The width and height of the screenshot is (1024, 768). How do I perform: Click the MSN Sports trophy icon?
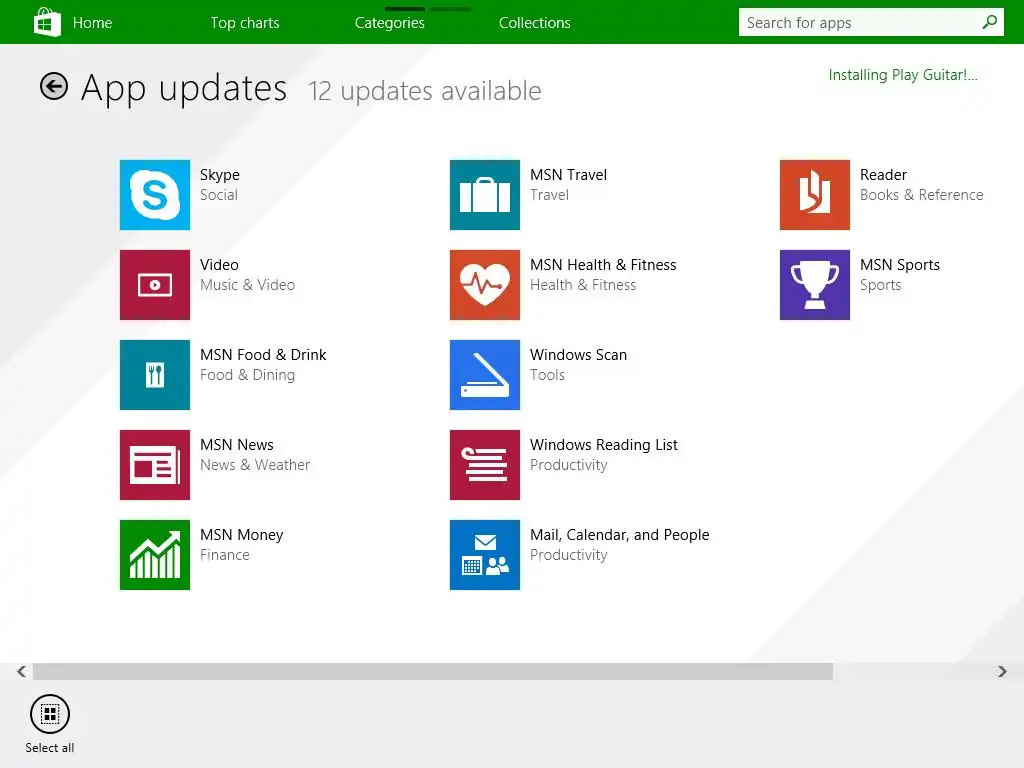[814, 285]
